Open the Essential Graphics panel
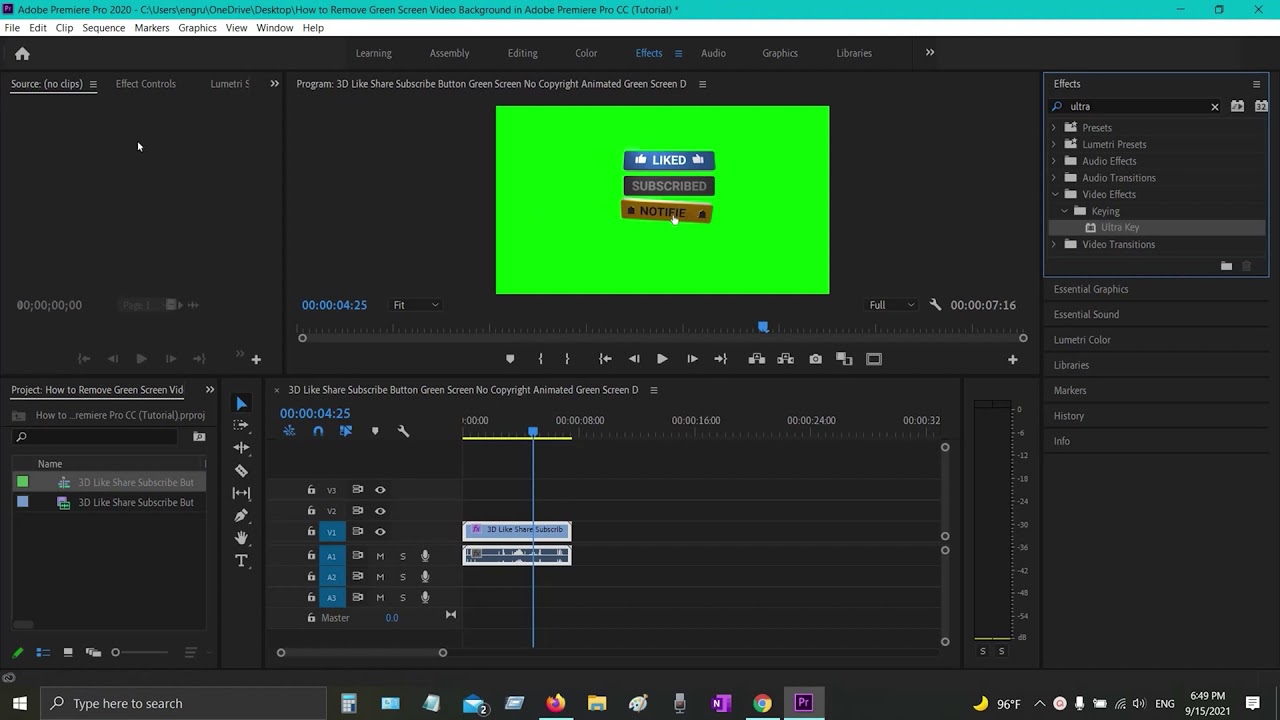The height and width of the screenshot is (720, 1280). [x=1091, y=289]
